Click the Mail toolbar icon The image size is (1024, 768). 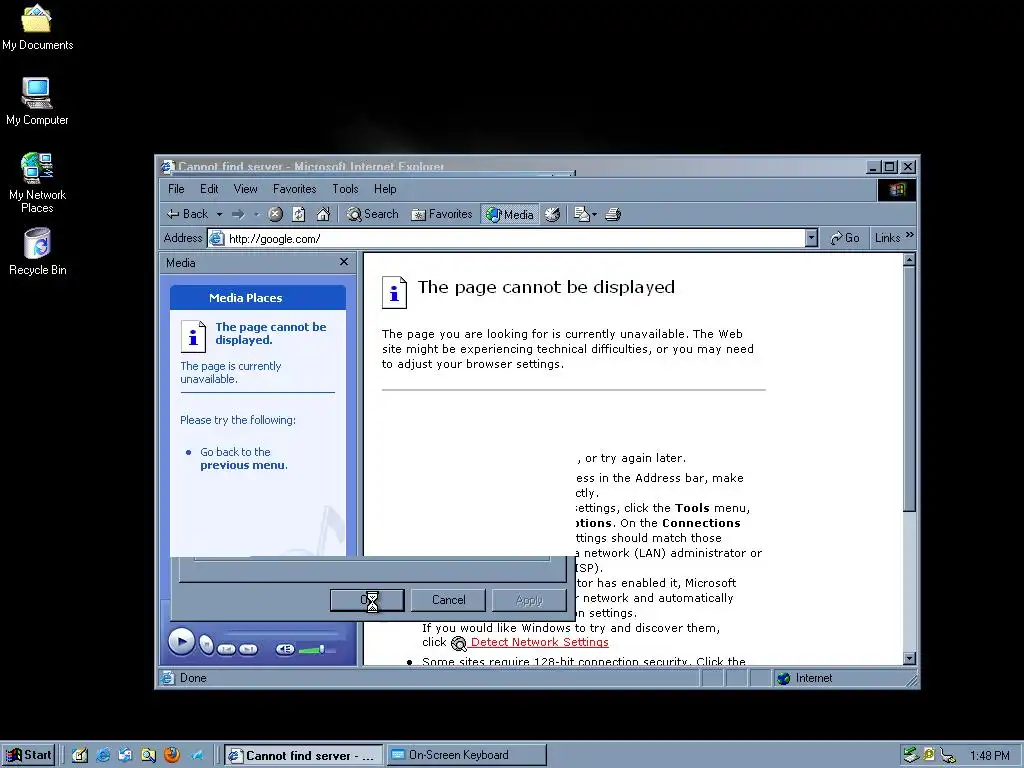coord(581,214)
